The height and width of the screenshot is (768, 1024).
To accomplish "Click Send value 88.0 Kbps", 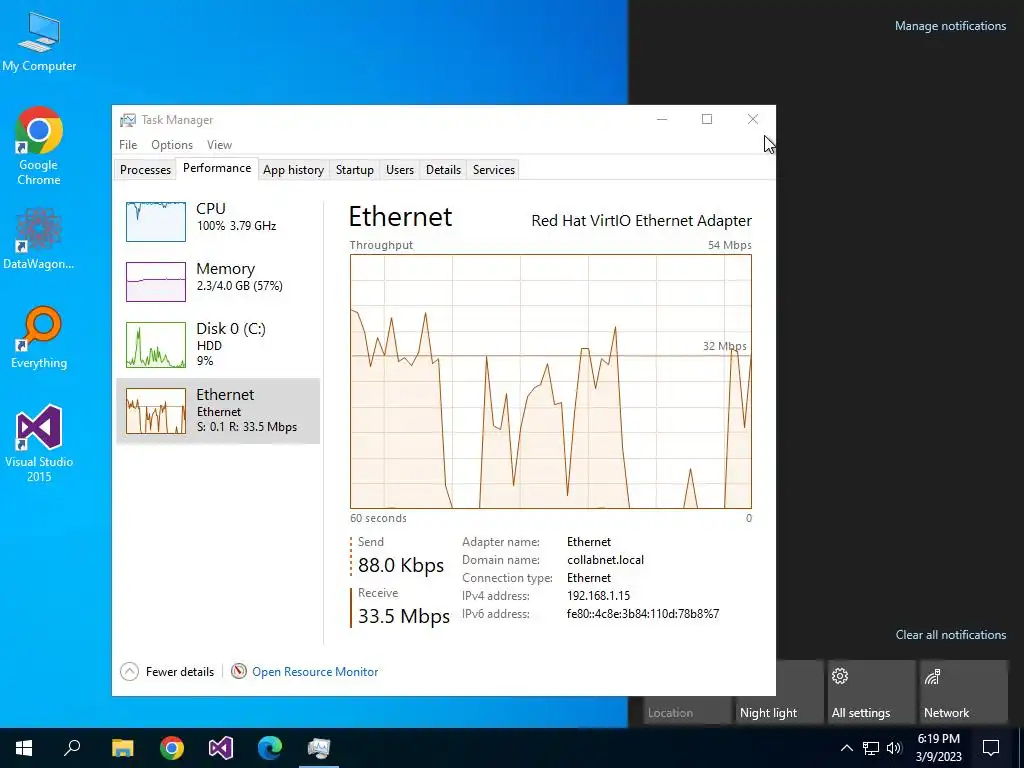I will (401, 565).
